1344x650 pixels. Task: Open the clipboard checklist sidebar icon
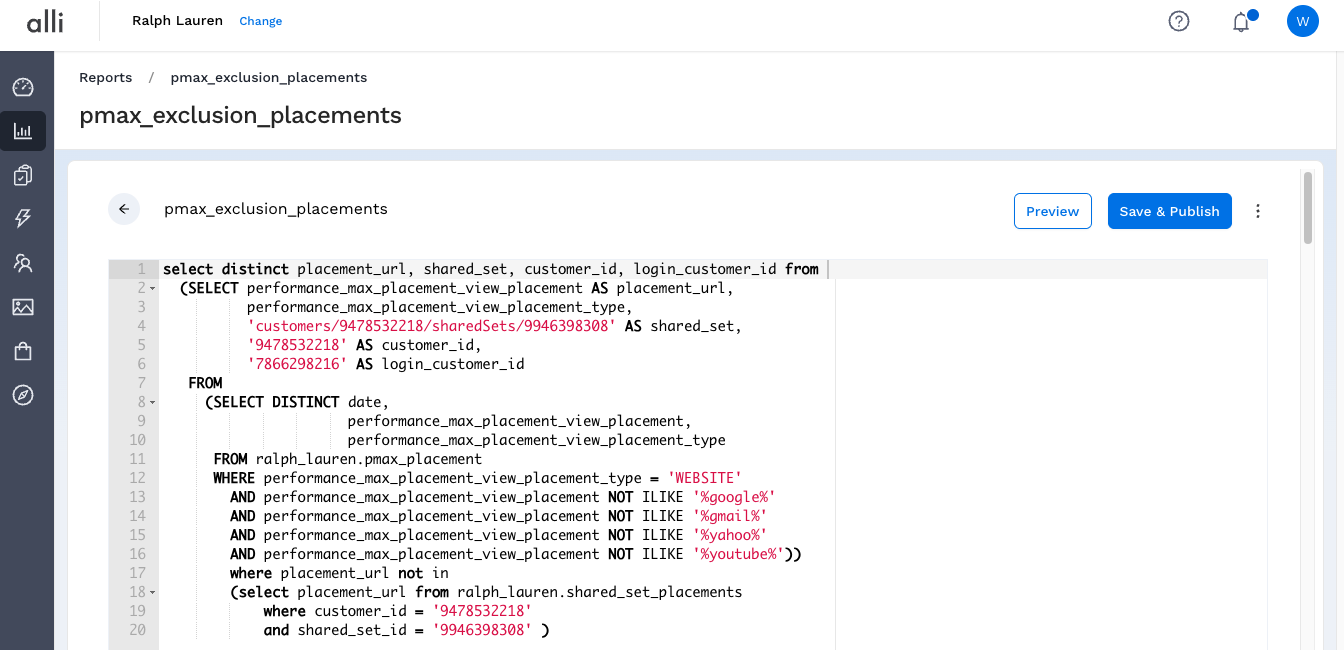pos(23,175)
